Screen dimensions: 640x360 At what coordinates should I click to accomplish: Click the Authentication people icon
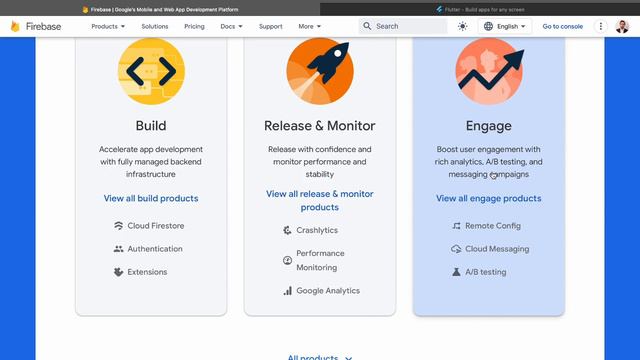tap(118, 249)
